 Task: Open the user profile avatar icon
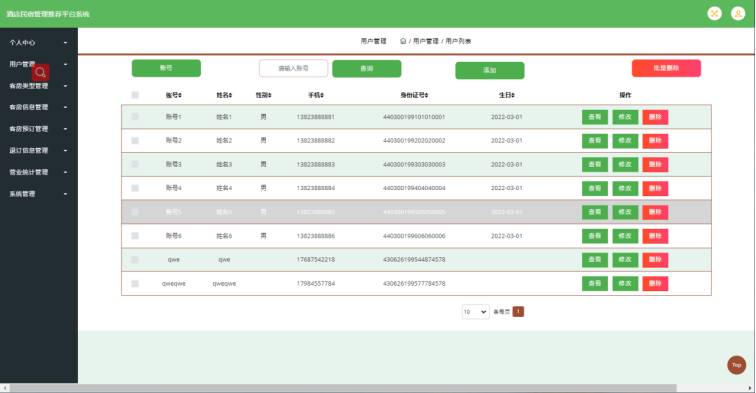[x=738, y=14]
